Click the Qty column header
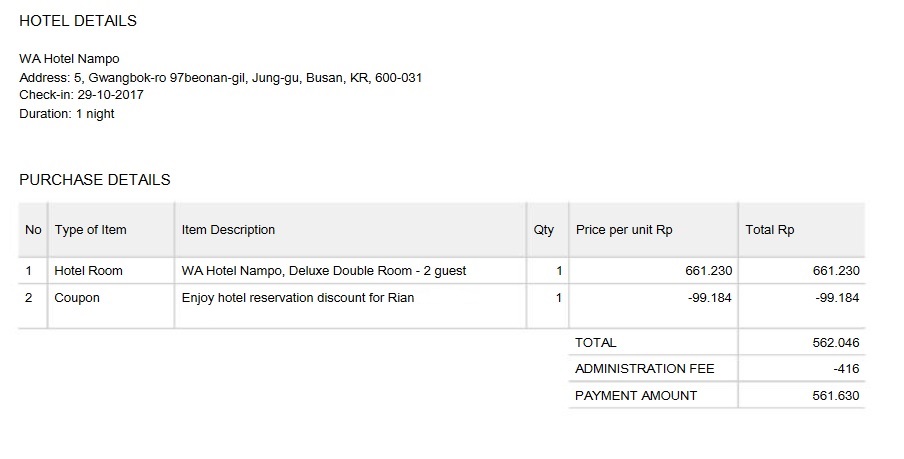 coord(544,230)
